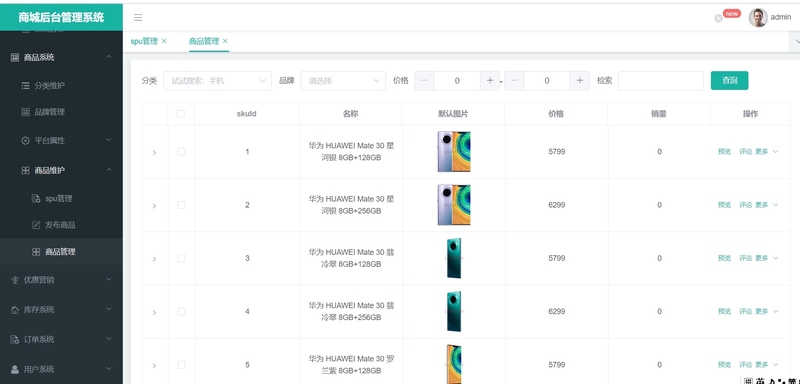Open the 更多 dropdown for skuId 3

coord(767,258)
